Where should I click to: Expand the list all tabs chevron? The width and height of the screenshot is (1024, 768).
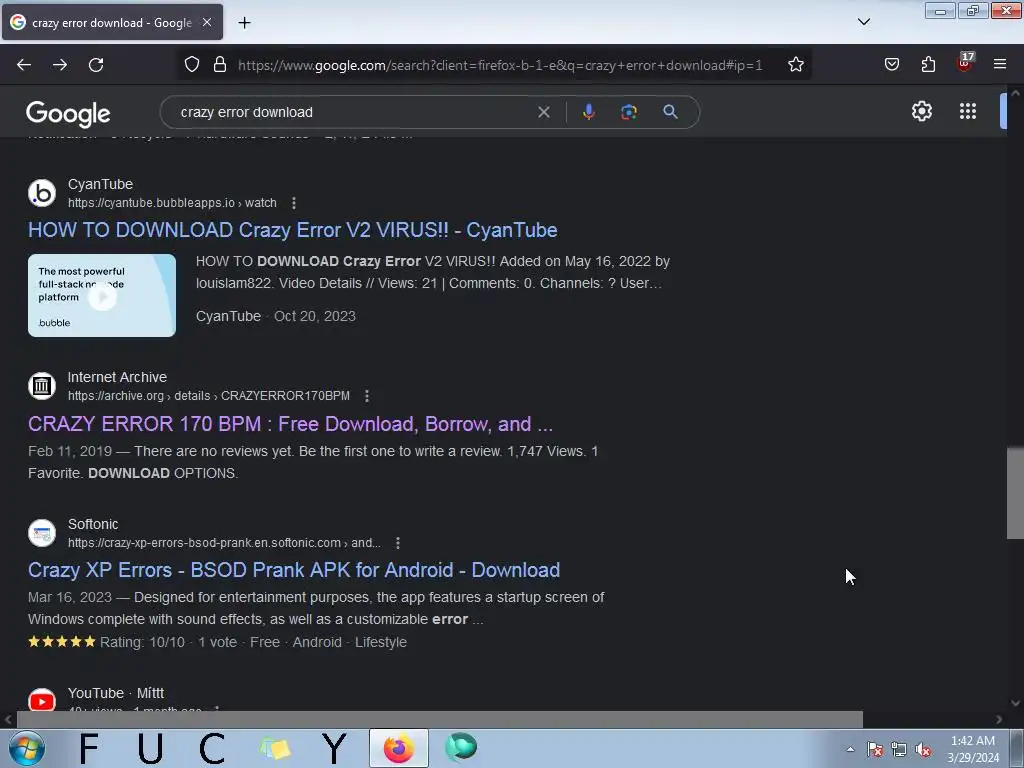tap(864, 22)
